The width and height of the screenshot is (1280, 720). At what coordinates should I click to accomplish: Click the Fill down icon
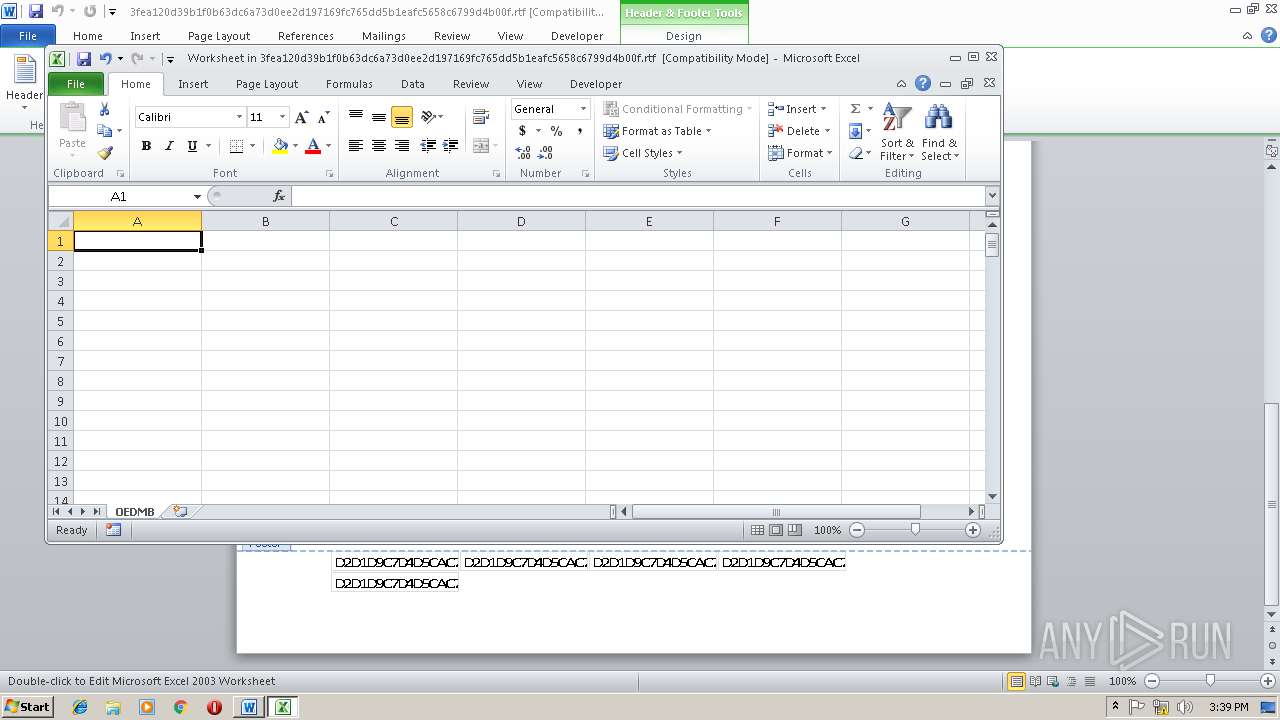click(855, 131)
